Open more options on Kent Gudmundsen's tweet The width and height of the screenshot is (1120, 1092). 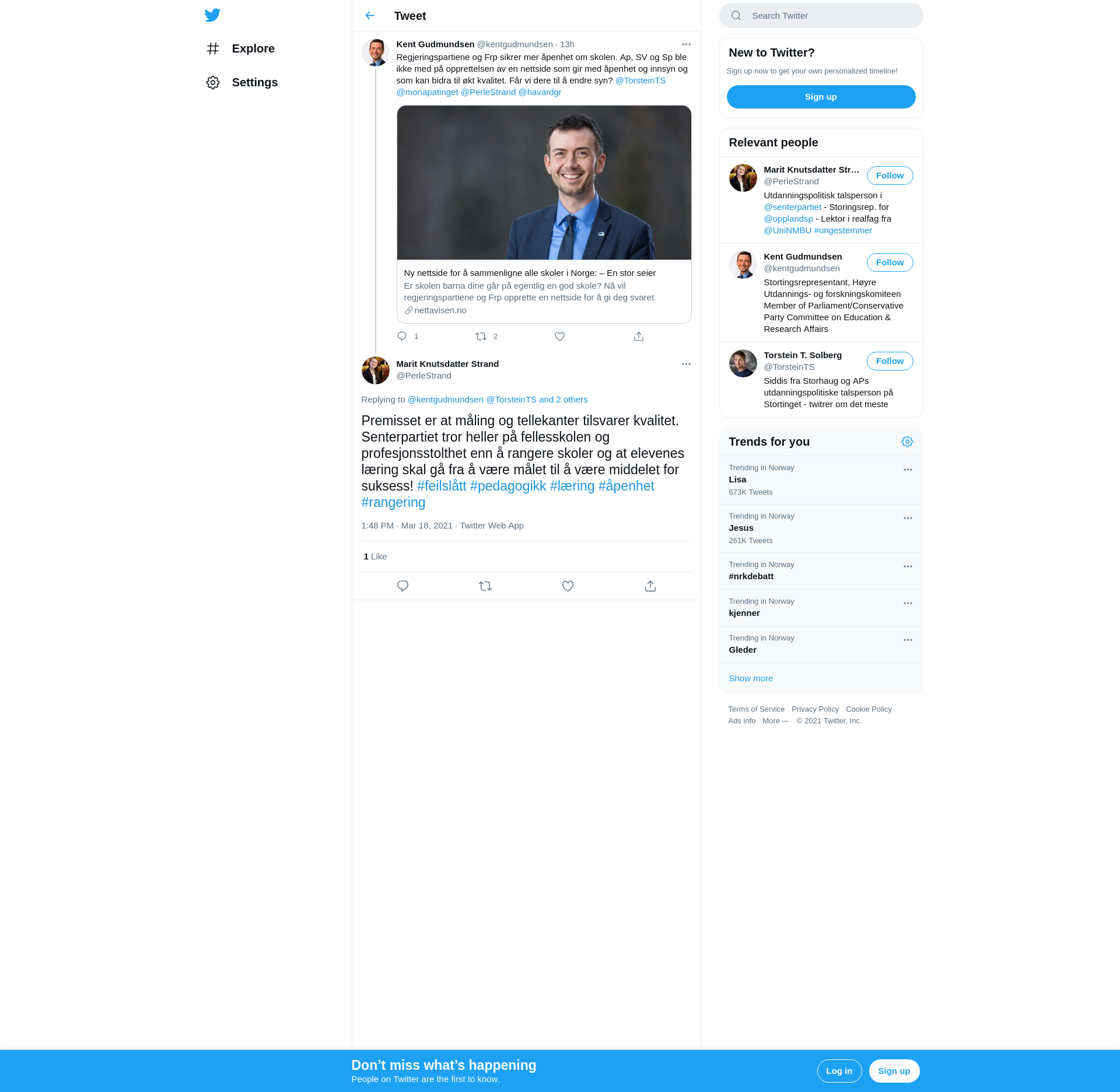point(686,44)
